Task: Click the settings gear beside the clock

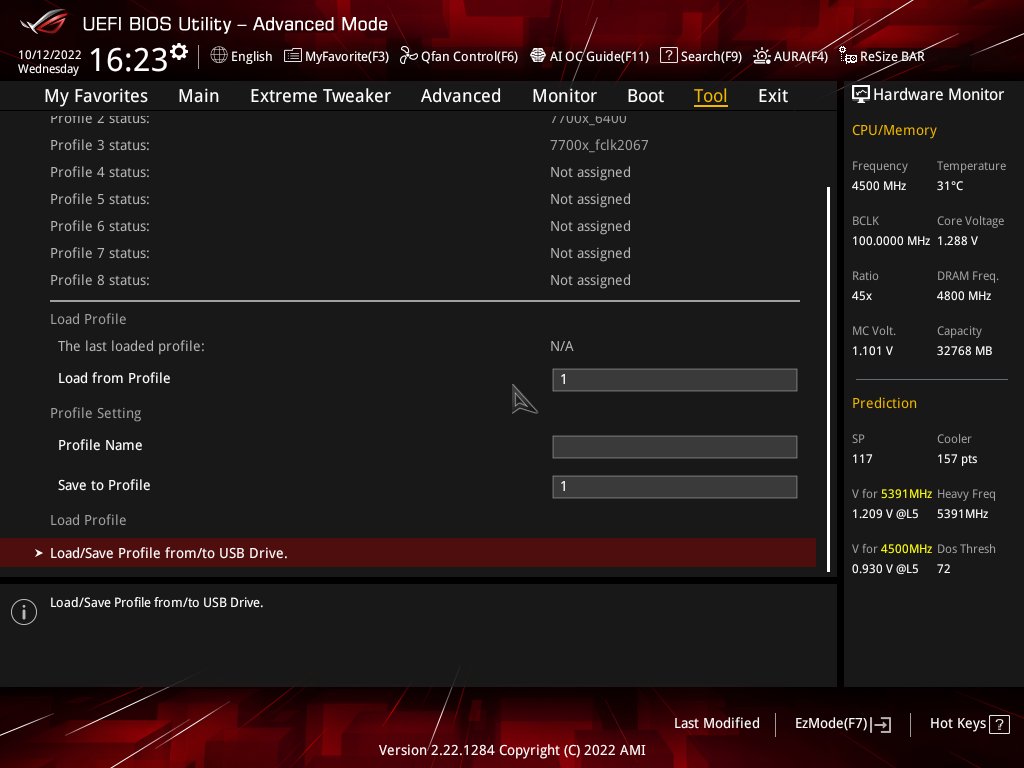Action: (x=179, y=52)
